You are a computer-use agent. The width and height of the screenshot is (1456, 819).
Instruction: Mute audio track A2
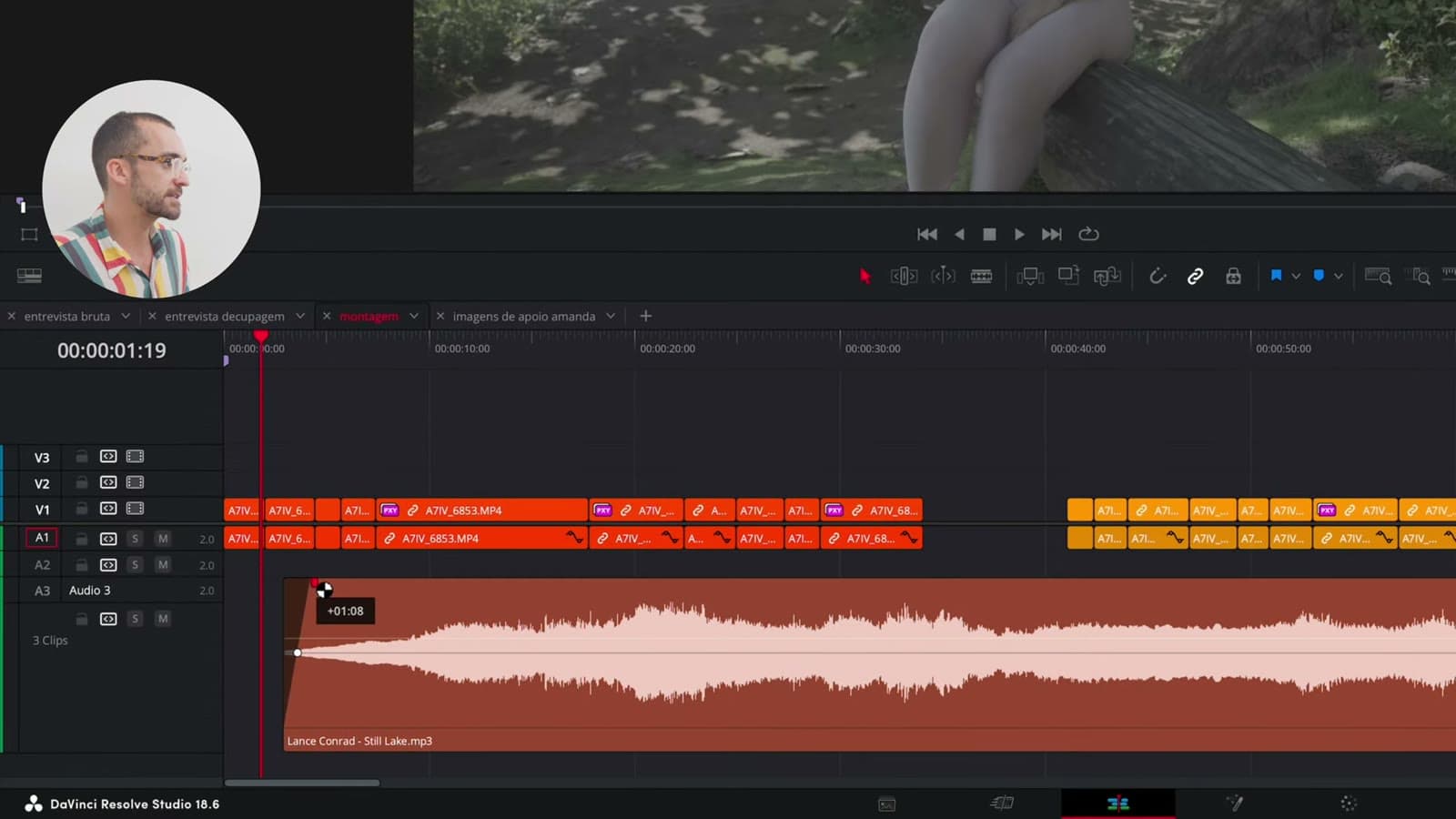pos(163,565)
